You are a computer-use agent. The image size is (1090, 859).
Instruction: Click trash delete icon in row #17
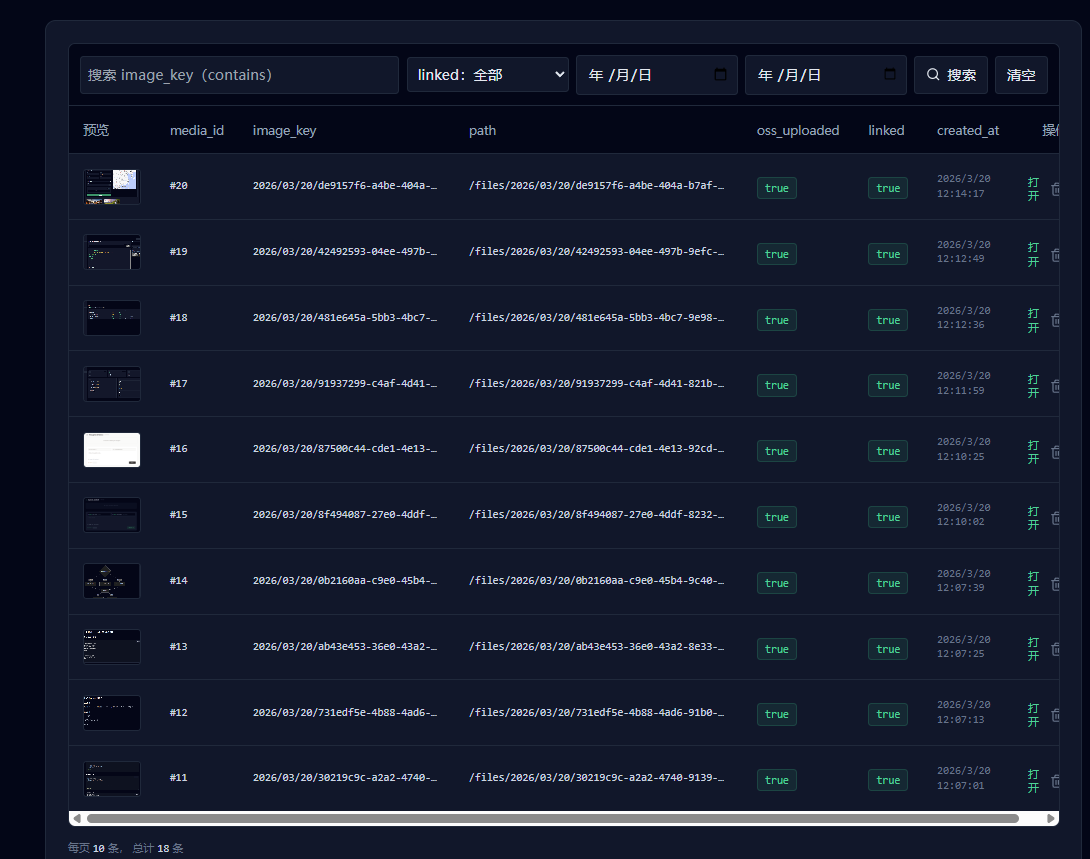point(1055,386)
